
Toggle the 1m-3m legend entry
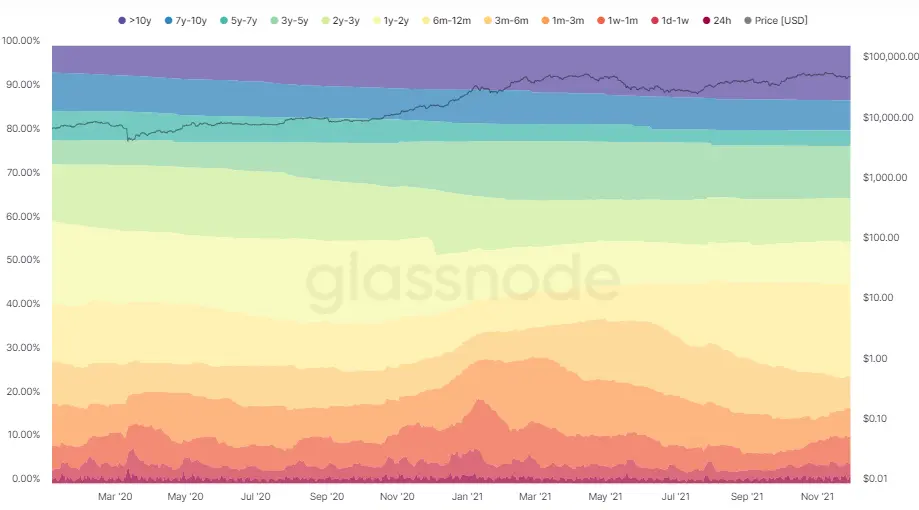click(563, 21)
